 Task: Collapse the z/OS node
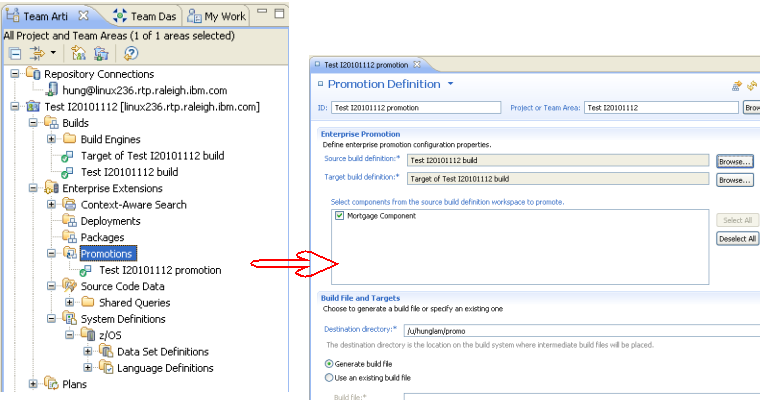coord(70,335)
